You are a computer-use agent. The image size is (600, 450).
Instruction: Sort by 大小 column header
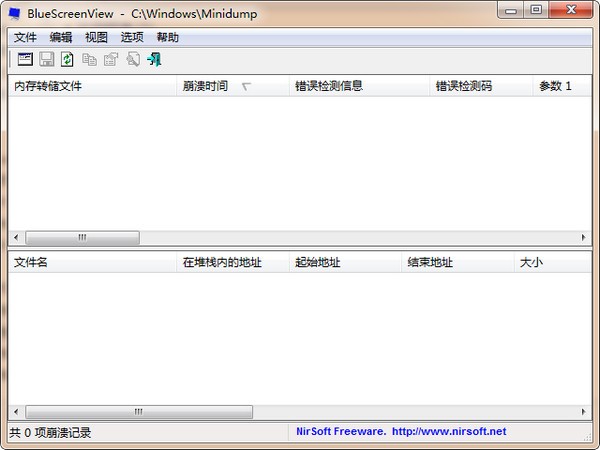point(553,262)
